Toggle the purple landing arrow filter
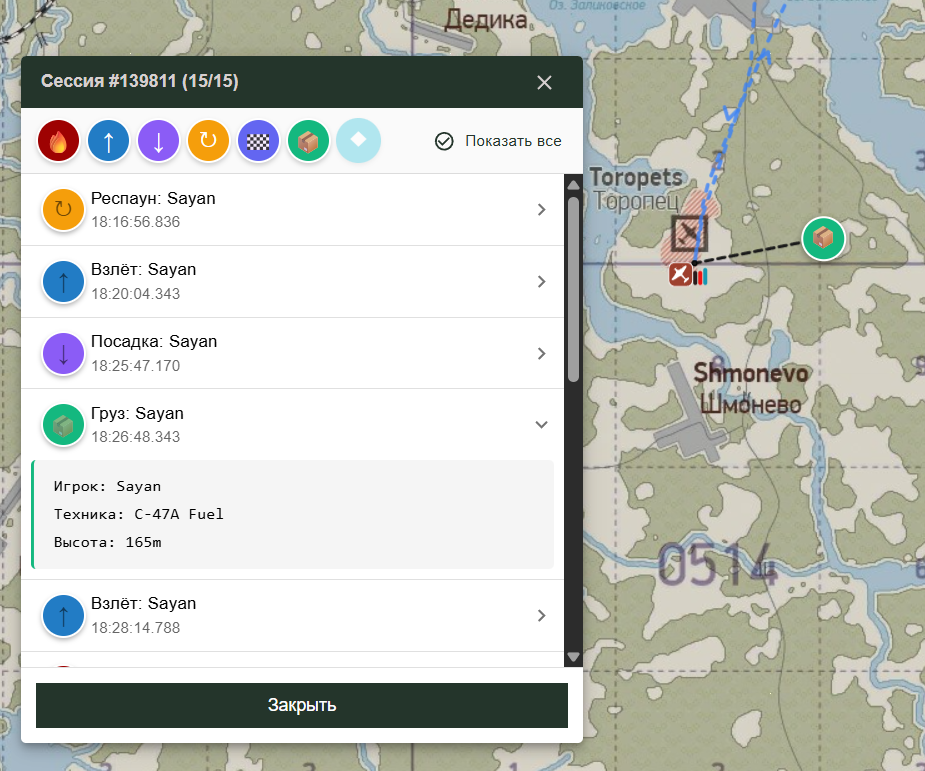This screenshot has width=925, height=771. [x=158, y=142]
